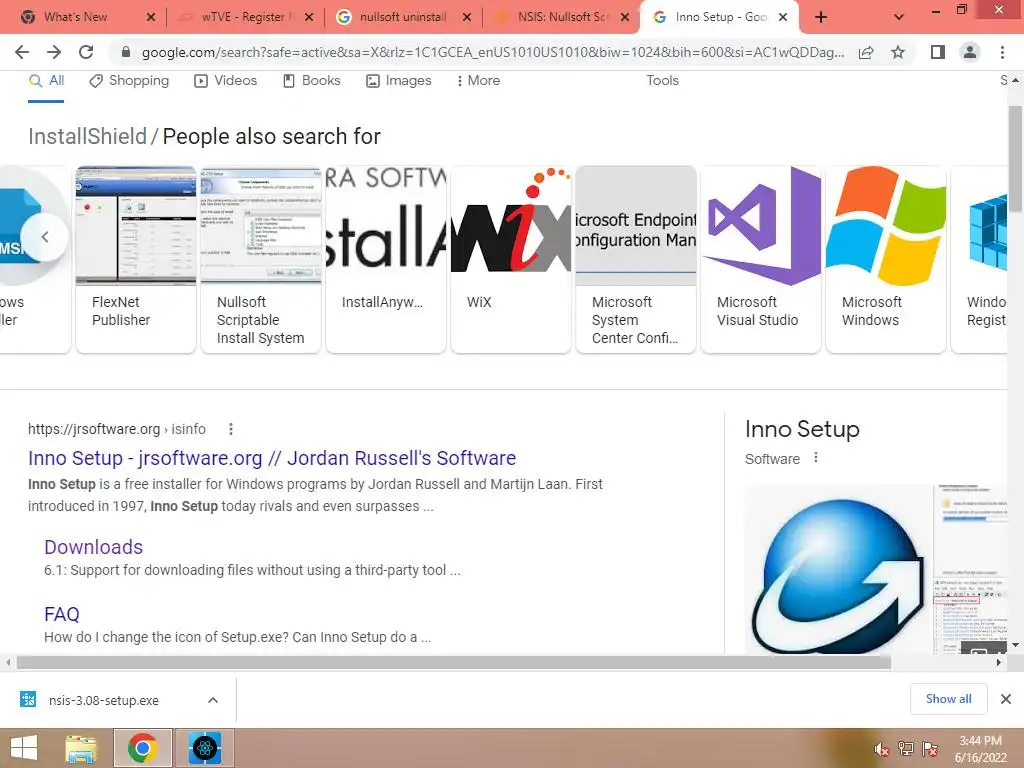This screenshot has width=1024, height=768.
Task: Open downloaded nsis-3.08-setup.exe file
Action: coord(103,701)
